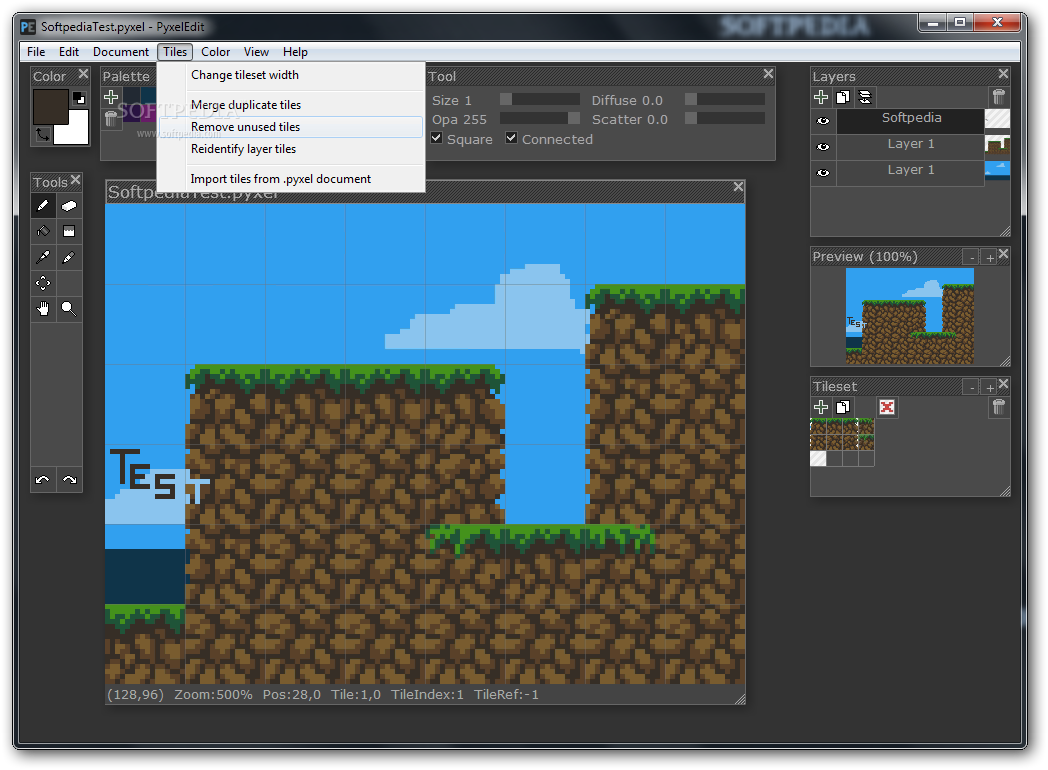Open the Color menu
The width and height of the screenshot is (1048, 770).
[x=215, y=52]
